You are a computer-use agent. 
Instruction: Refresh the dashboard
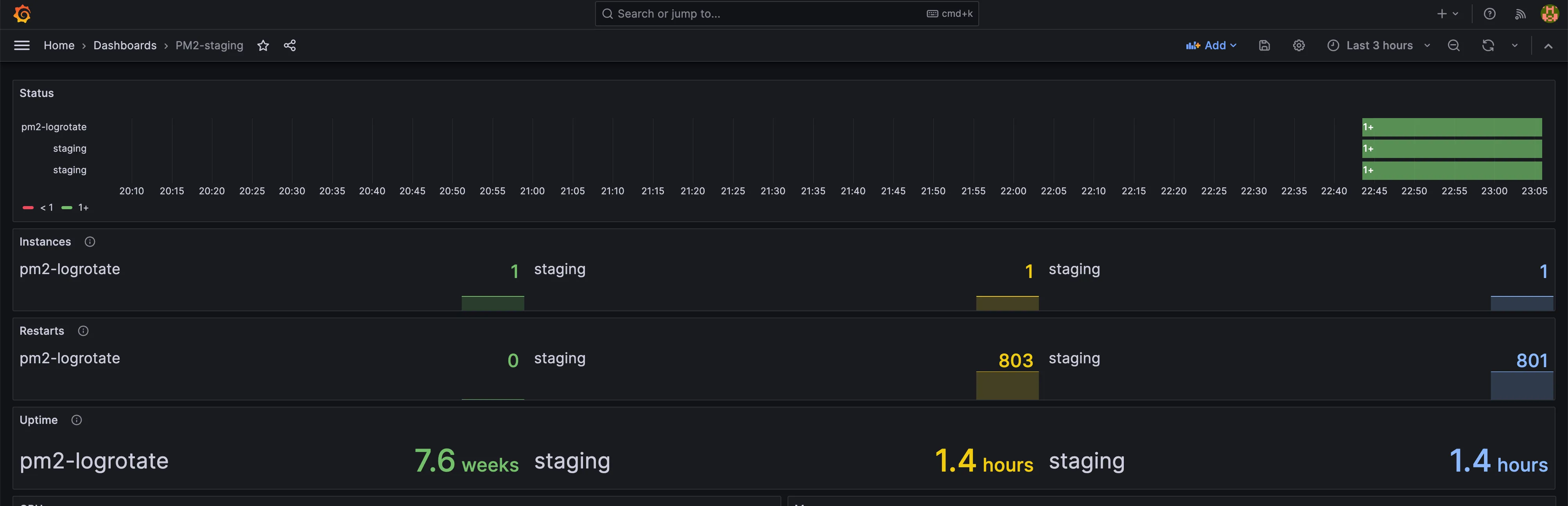(1488, 46)
